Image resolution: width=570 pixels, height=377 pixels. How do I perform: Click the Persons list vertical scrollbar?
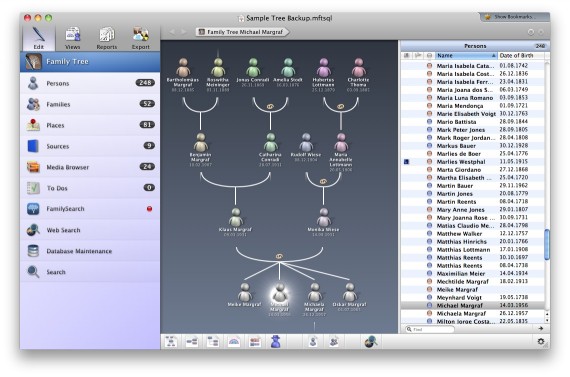pos(547,192)
